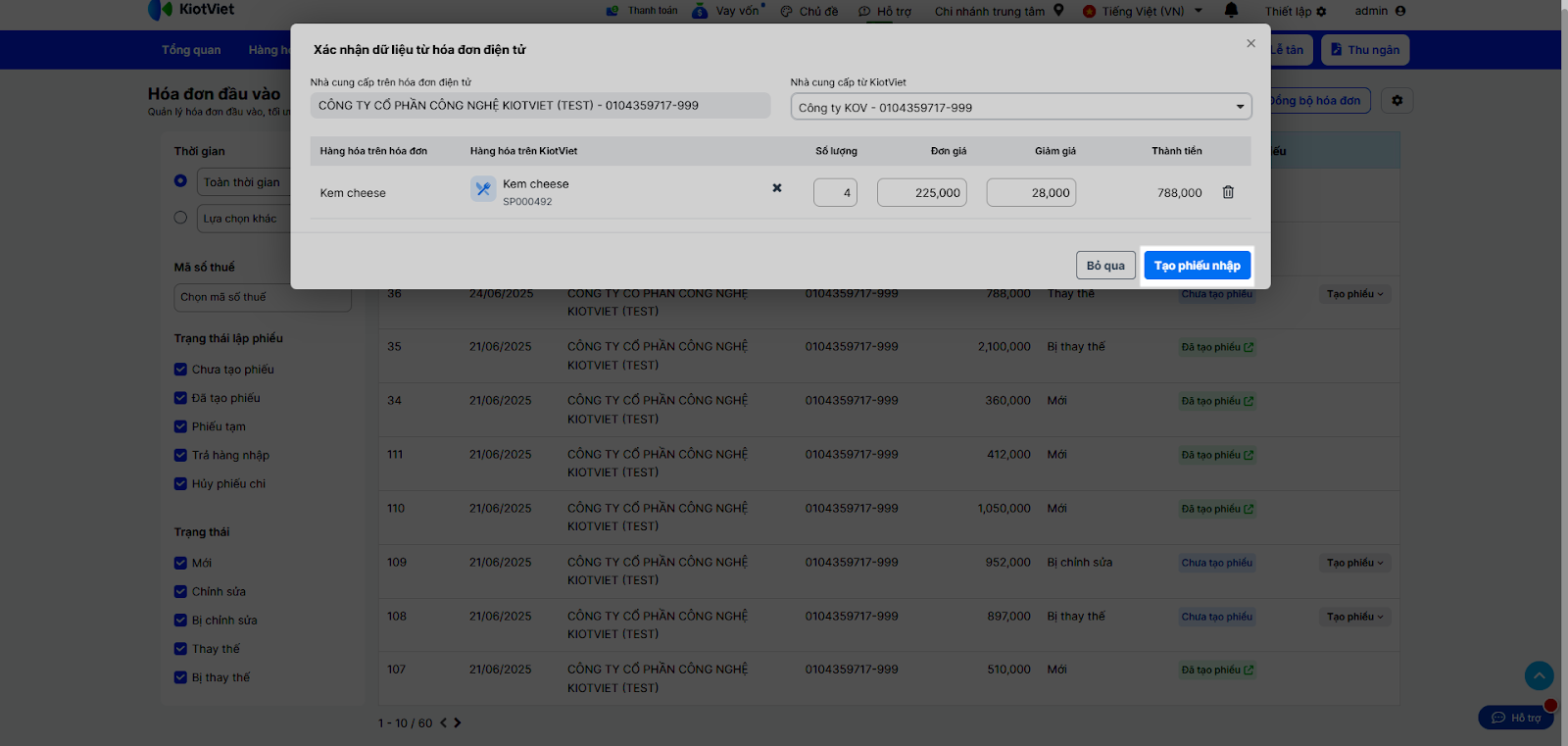Click the Chưa tạo phiếu badge in row 109
The width and height of the screenshot is (1568, 746).
tap(1217, 563)
